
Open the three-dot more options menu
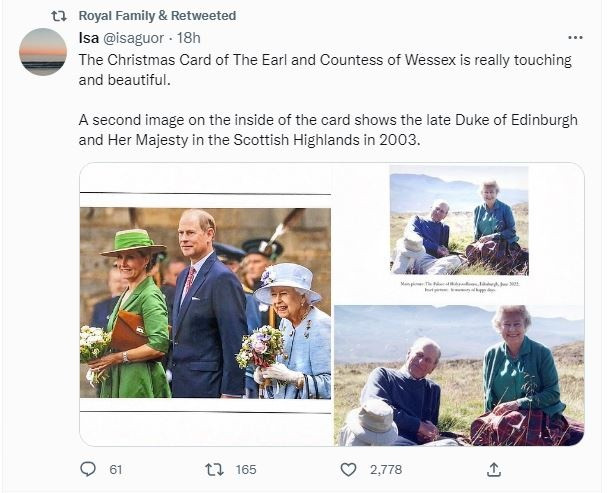[575, 38]
